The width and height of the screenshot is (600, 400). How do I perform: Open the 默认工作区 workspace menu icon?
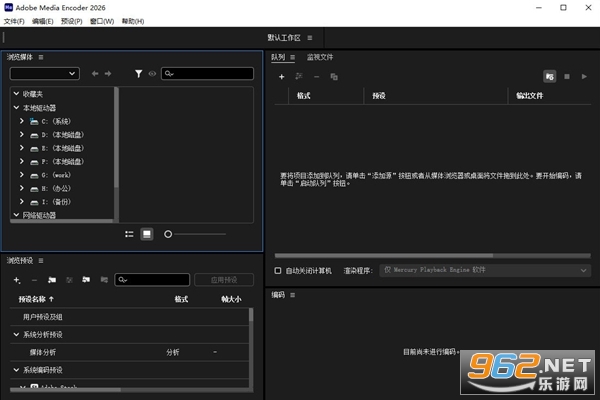(310, 38)
